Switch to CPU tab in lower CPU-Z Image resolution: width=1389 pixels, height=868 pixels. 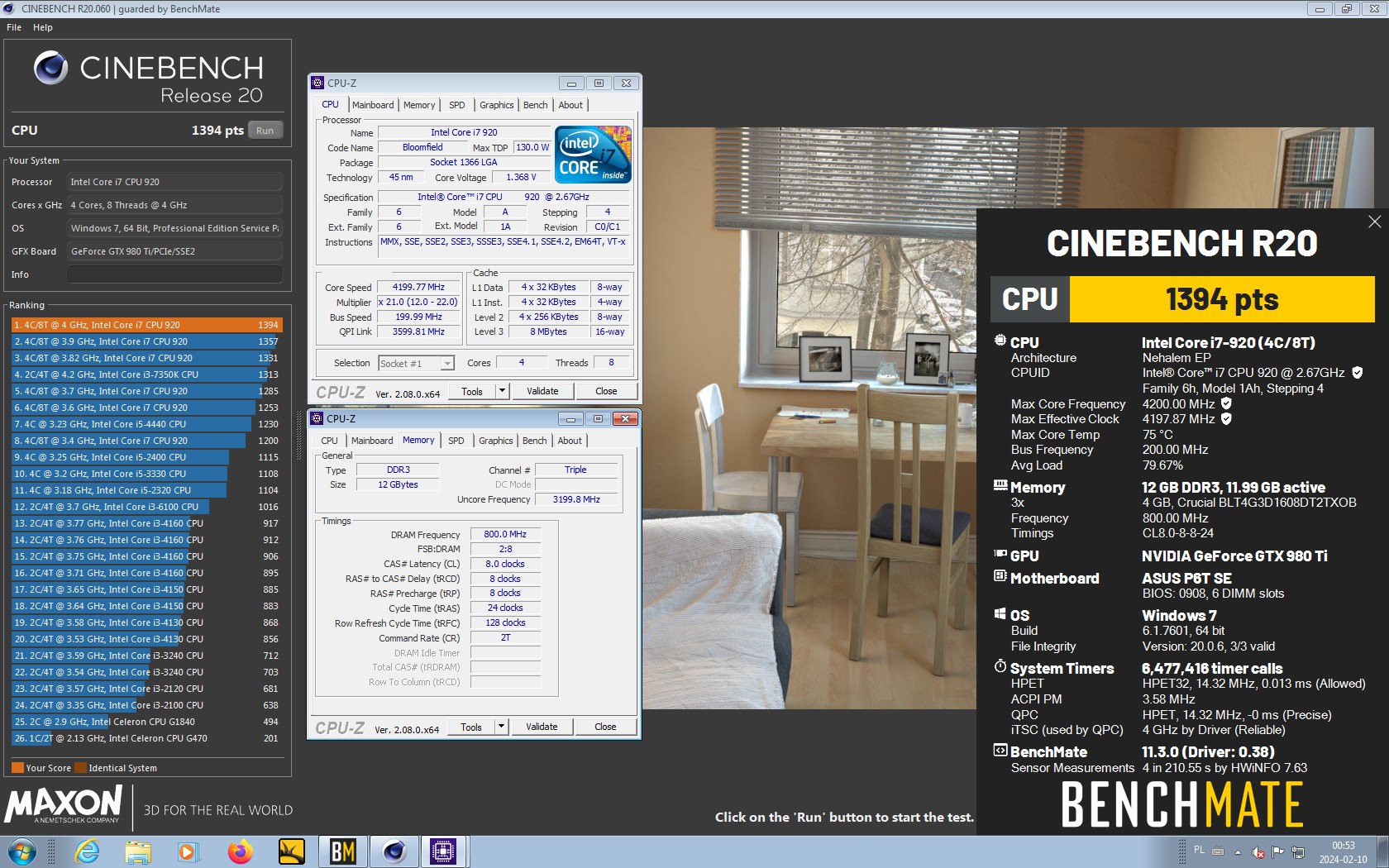click(329, 441)
